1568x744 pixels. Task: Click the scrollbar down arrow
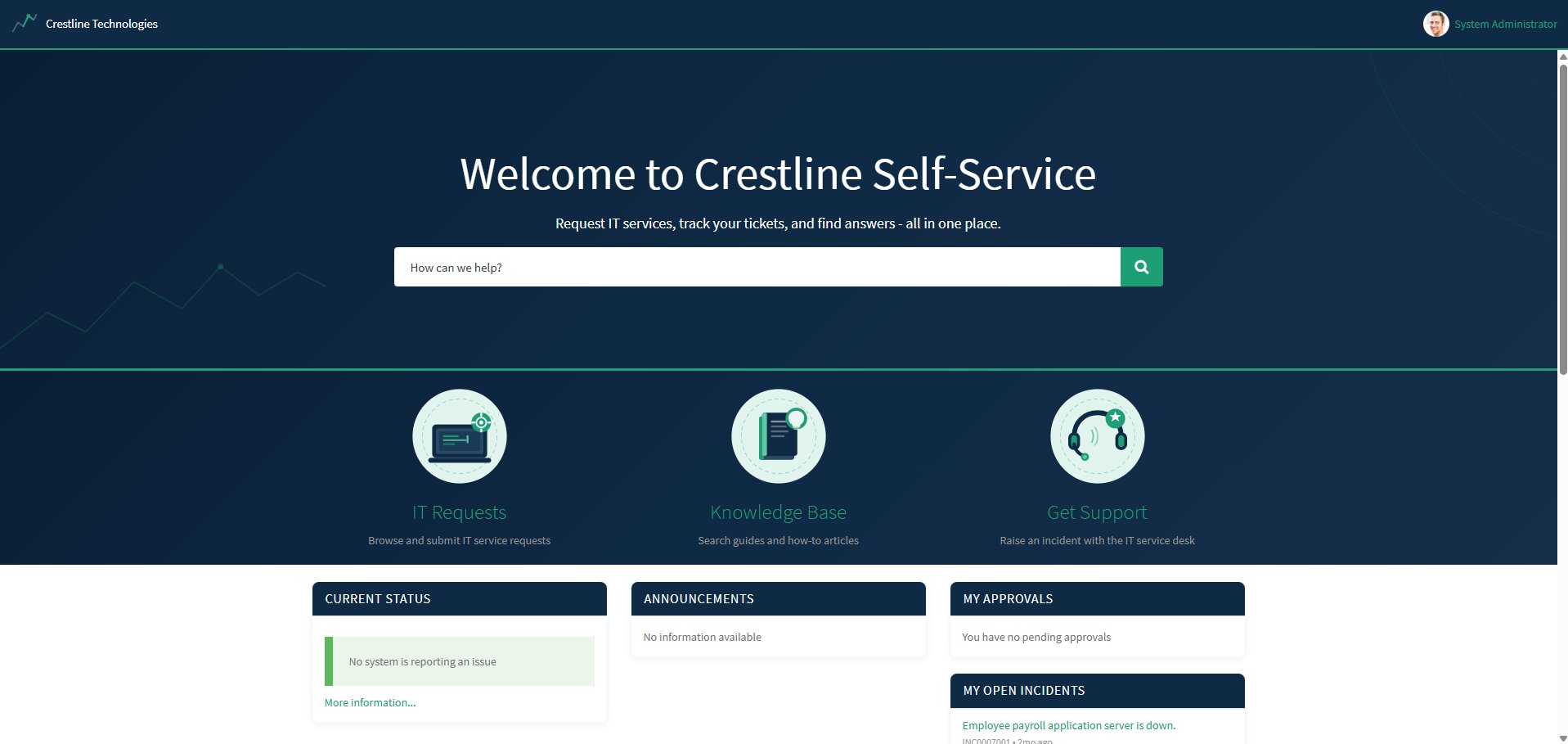tap(1562, 738)
